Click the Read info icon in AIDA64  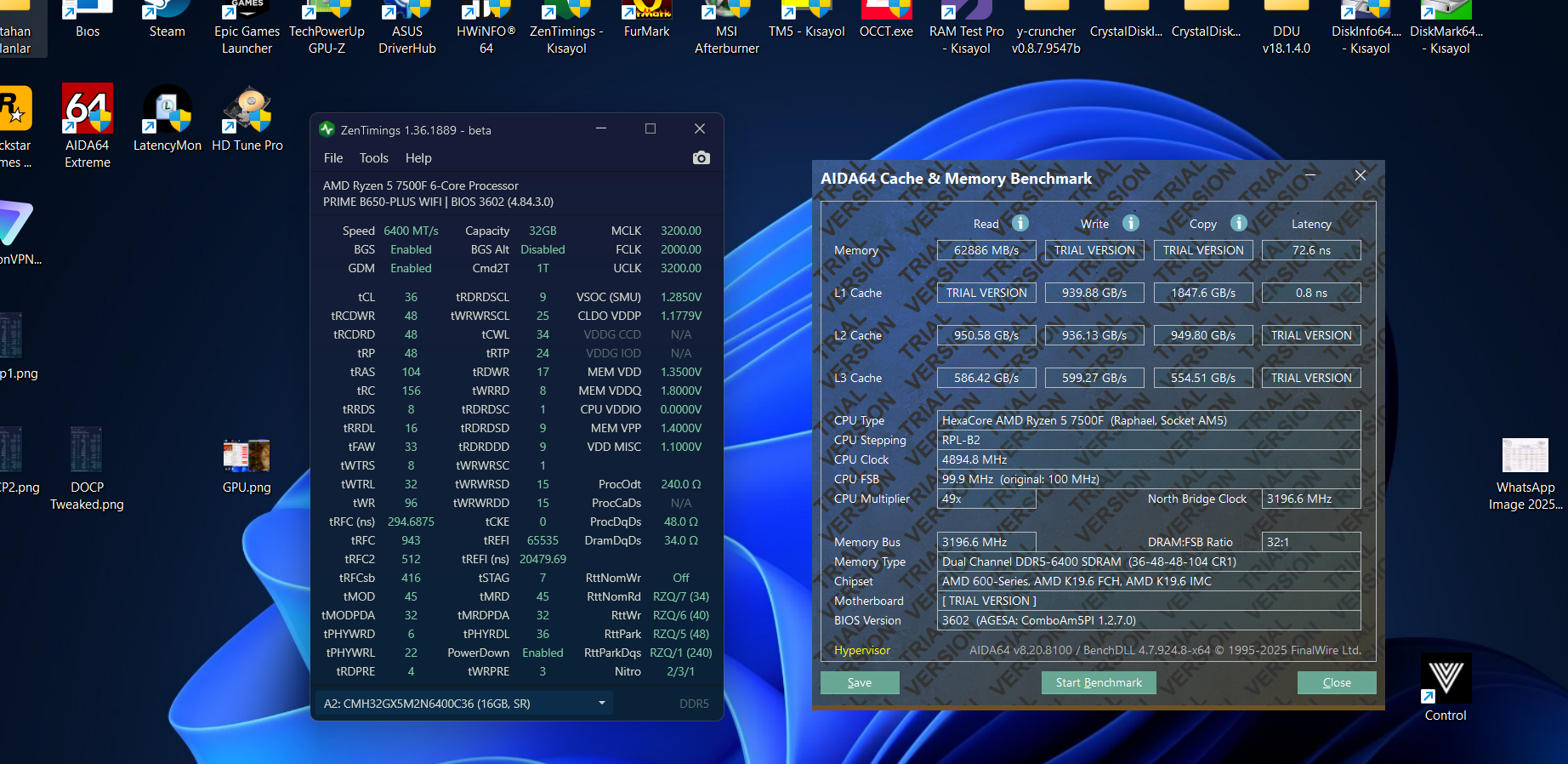click(1020, 223)
